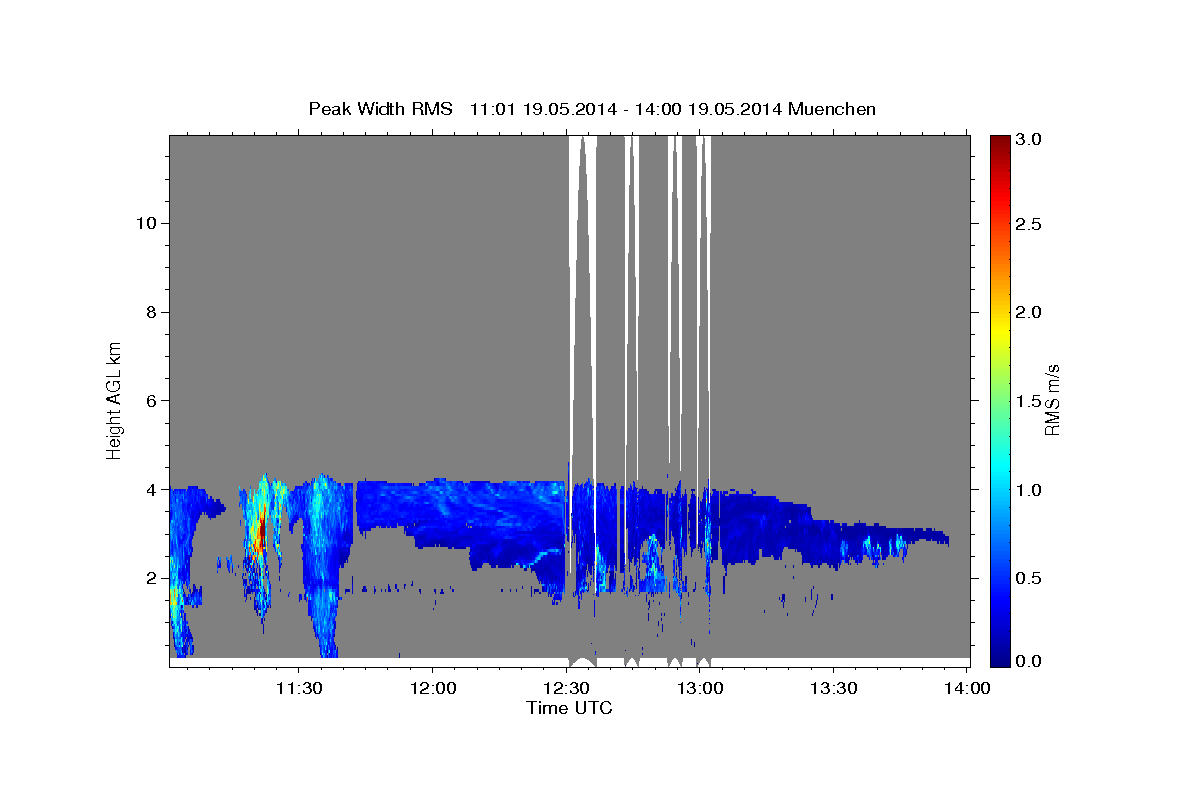Click the colorbar value '0.0'
This screenshot has width=1200, height=800.
[1031, 661]
